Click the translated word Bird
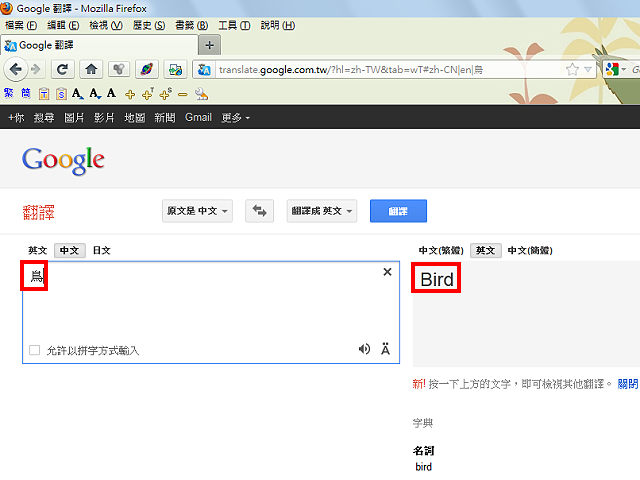Image resolution: width=640 pixels, height=480 pixels. (437, 280)
